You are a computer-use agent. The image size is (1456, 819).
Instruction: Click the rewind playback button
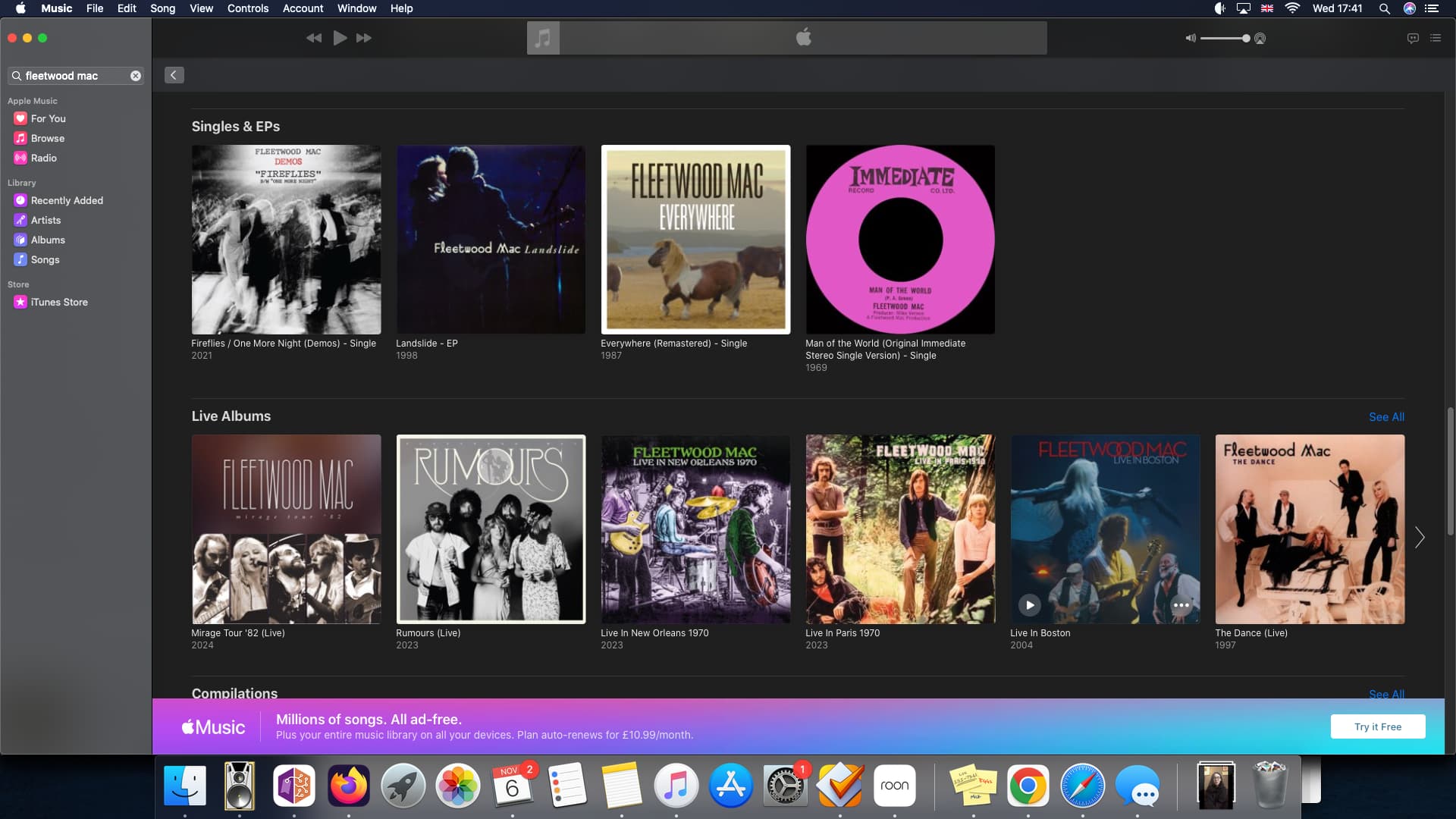click(314, 38)
